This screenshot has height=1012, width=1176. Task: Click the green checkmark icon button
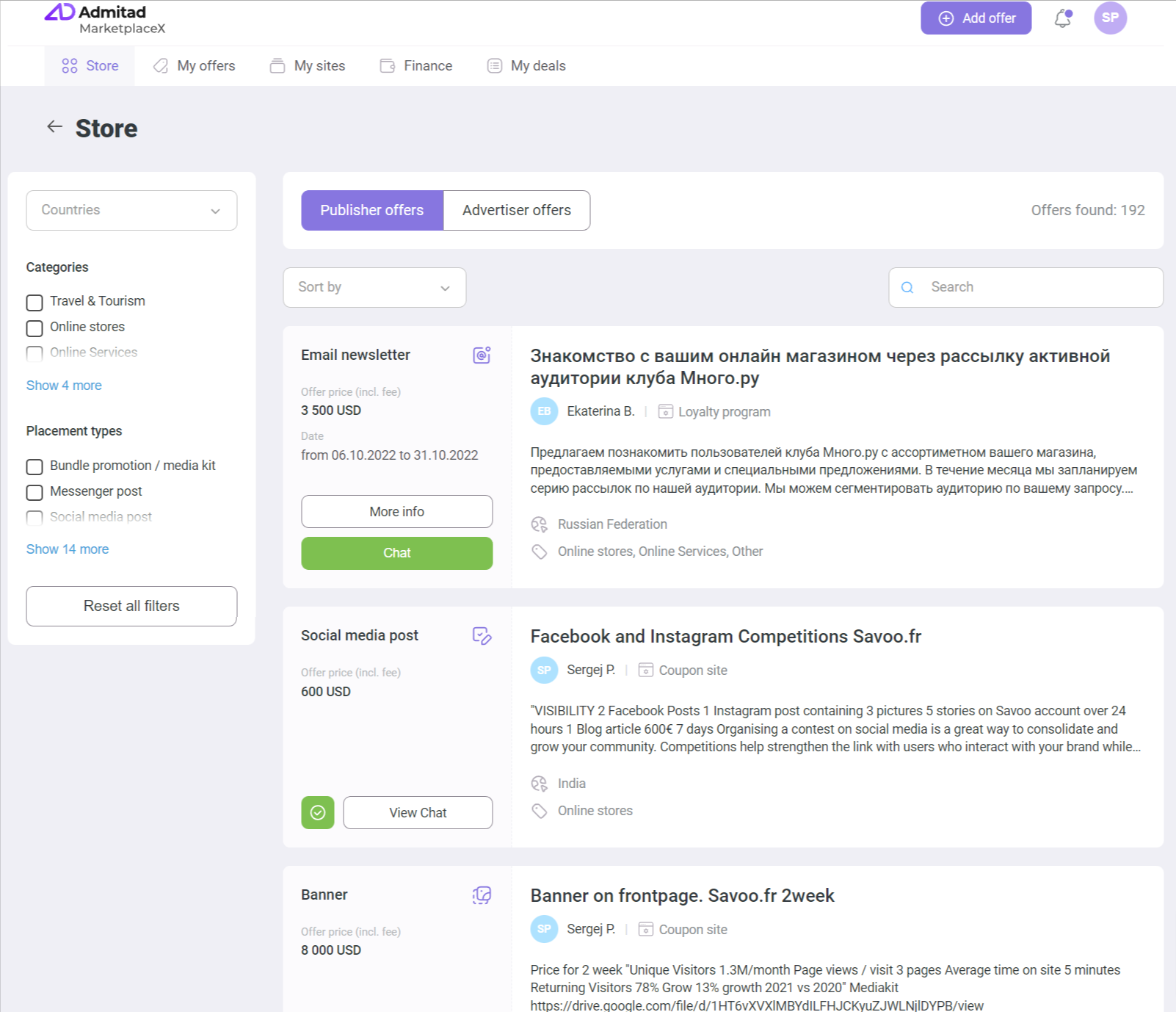(318, 813)
